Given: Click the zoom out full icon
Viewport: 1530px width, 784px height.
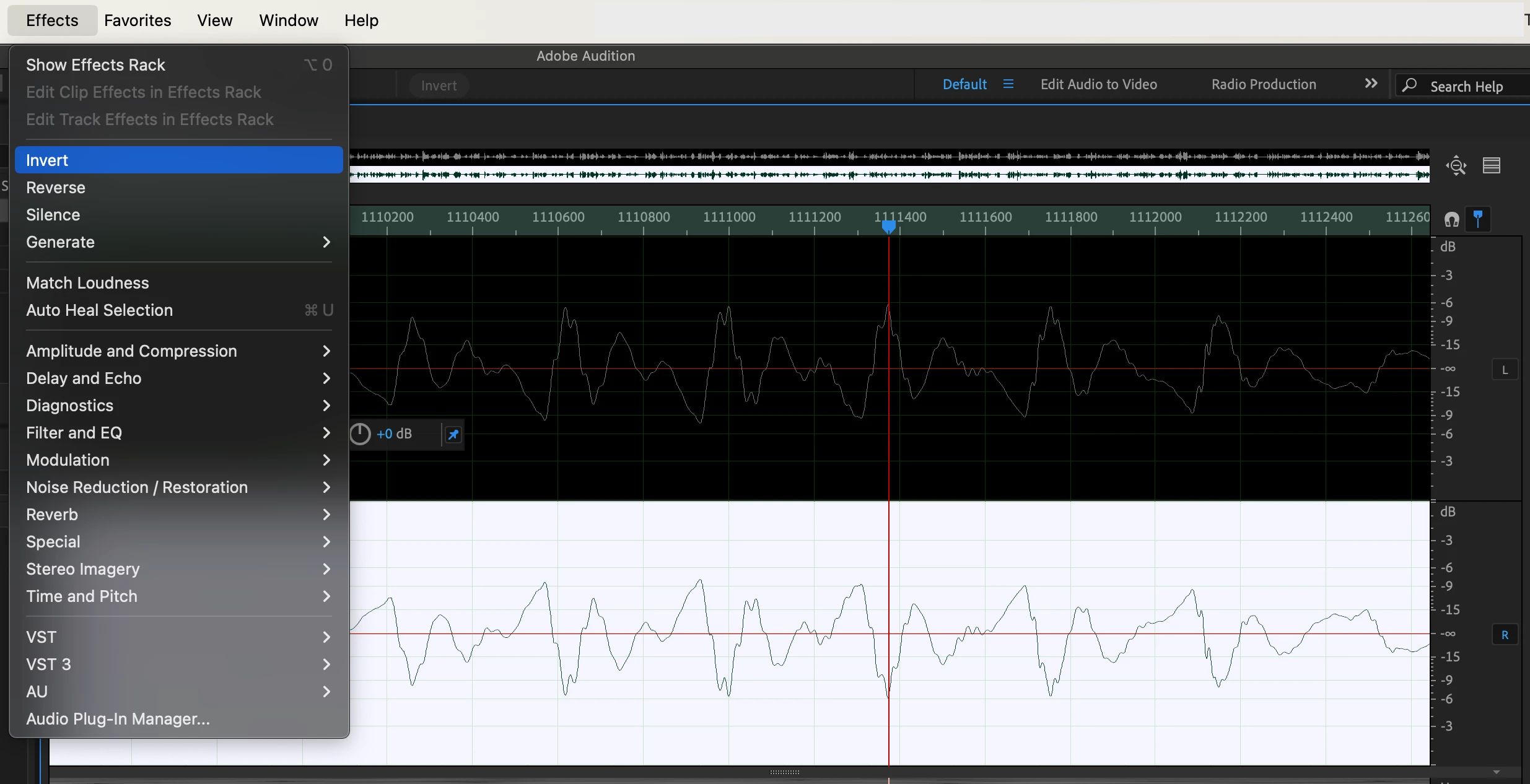Looking at the screenshot, I should pos(1456,166).
